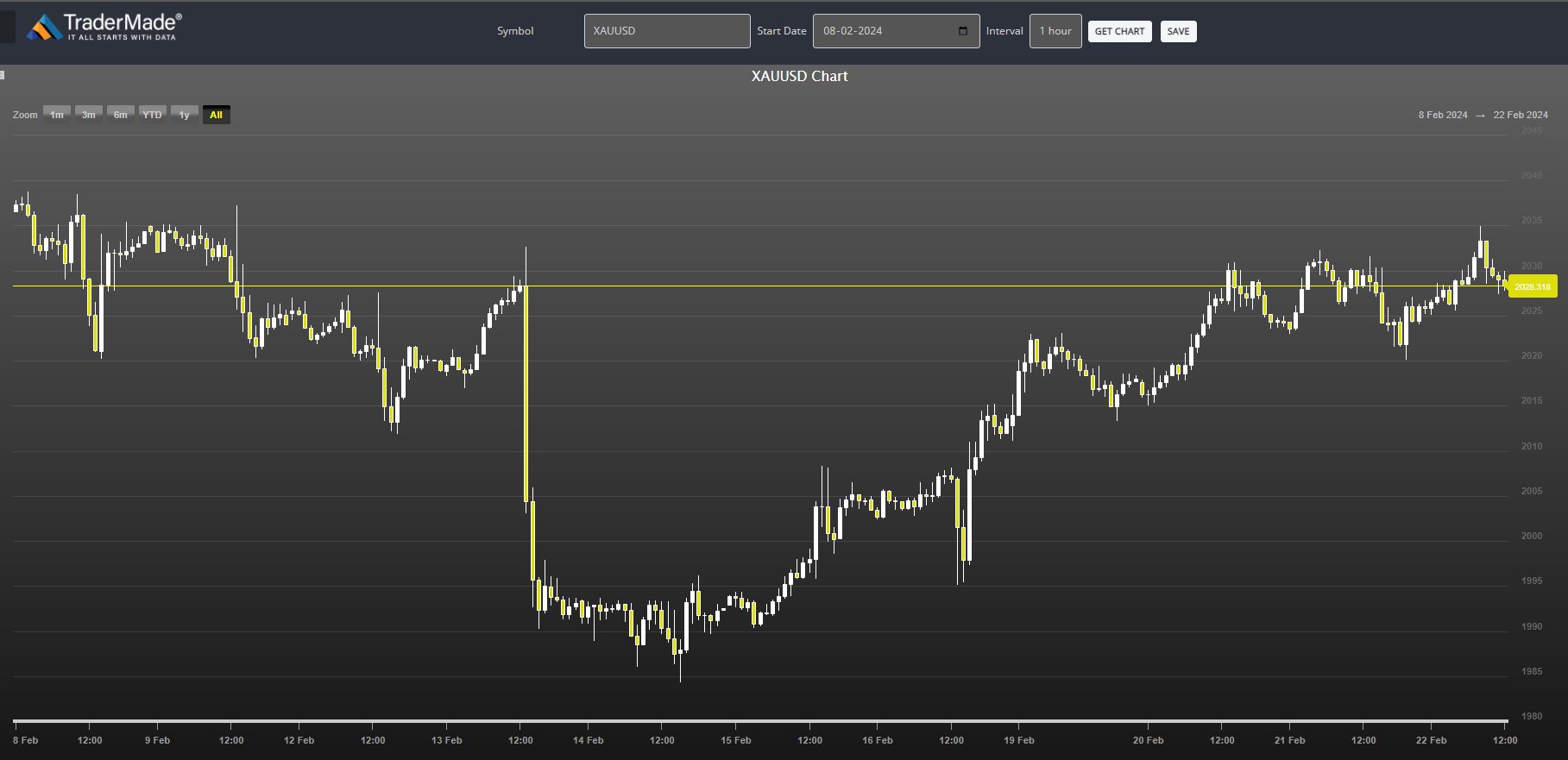1568x760 pixels.
Task: Click the TraderMade logo
Action: click(104, 27)
